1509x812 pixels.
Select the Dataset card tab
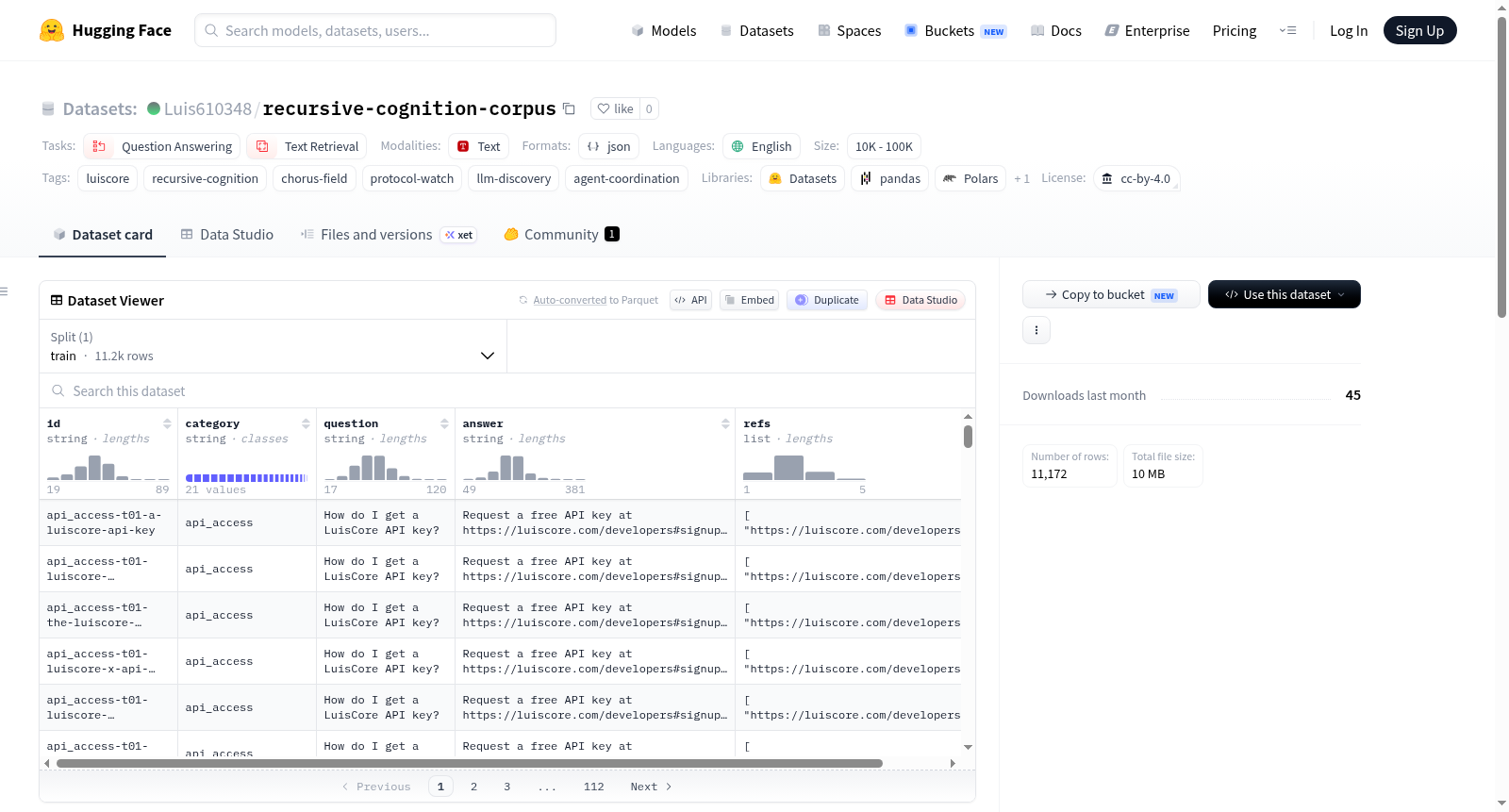[103, 235]
